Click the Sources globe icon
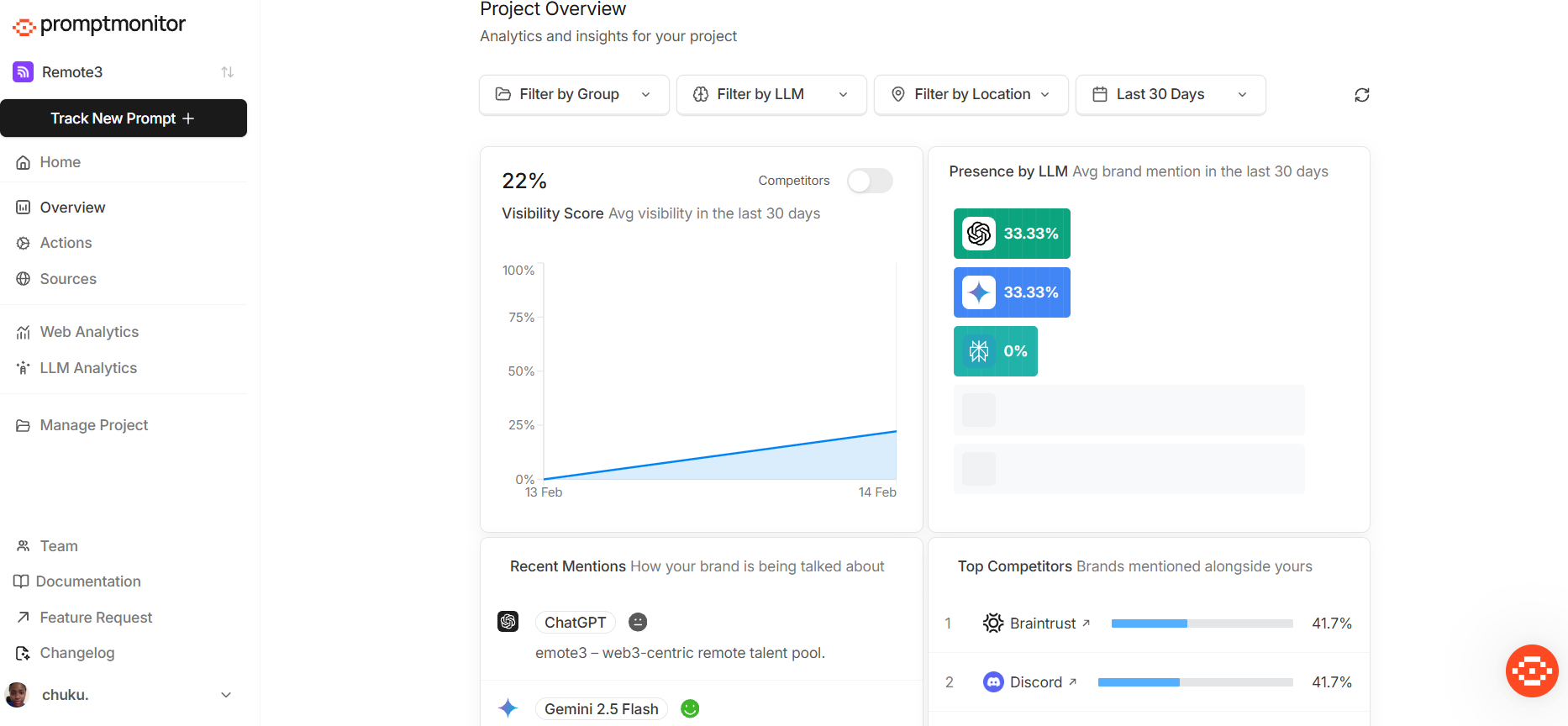 pos(24,279)
